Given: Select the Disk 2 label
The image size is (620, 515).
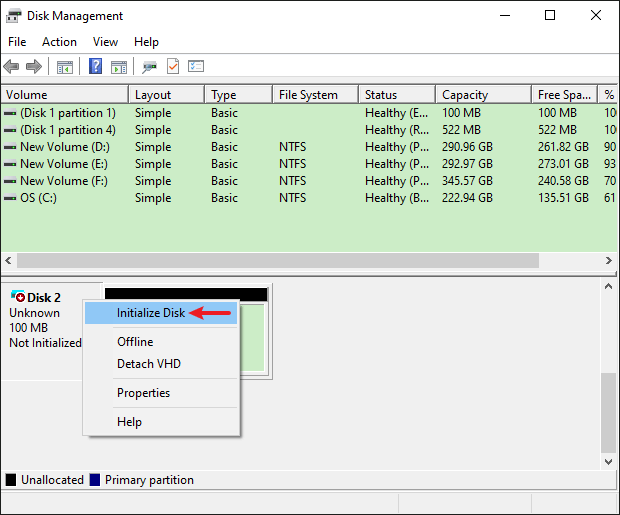Looking at the screenshot, I should pyautogui.click(x=44, y=297).
